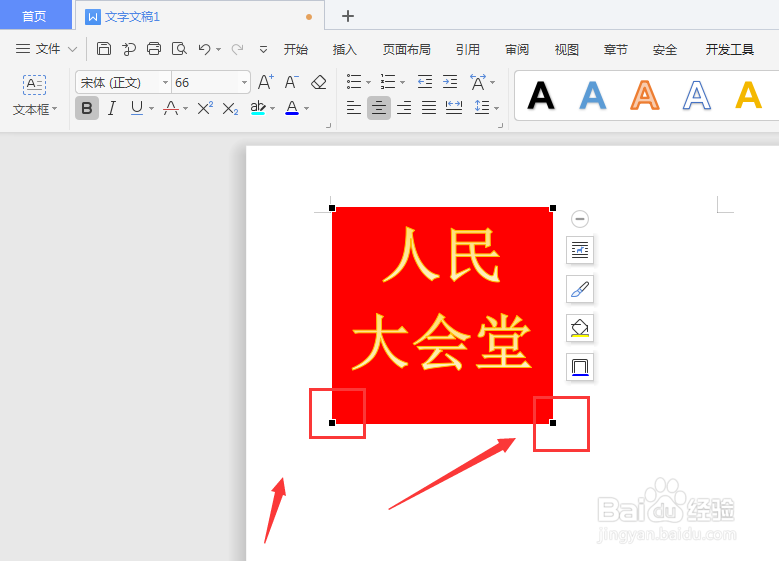Toggle Subscript X₂
Viewport: 779px width, 561px height.
pyautogui.click(x=230, y=108)
